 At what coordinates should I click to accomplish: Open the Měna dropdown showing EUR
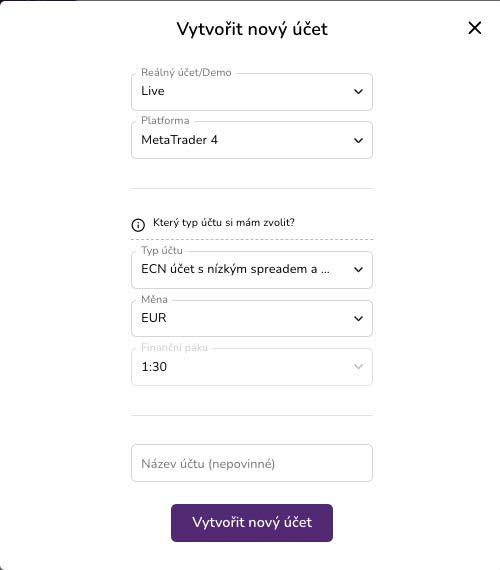[x=252, y=318]
